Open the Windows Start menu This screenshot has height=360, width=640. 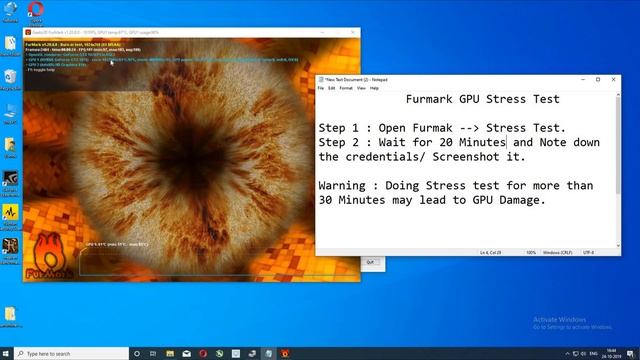[6, 353]
